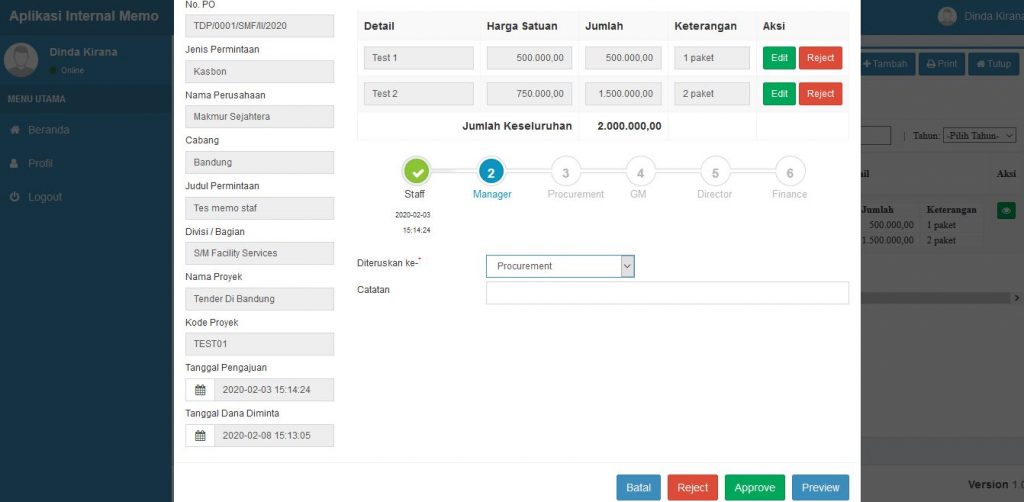Click the Divisi / Bagian field
The height and width of the screenshot is (502, 1024).
[x=260, y=253]
